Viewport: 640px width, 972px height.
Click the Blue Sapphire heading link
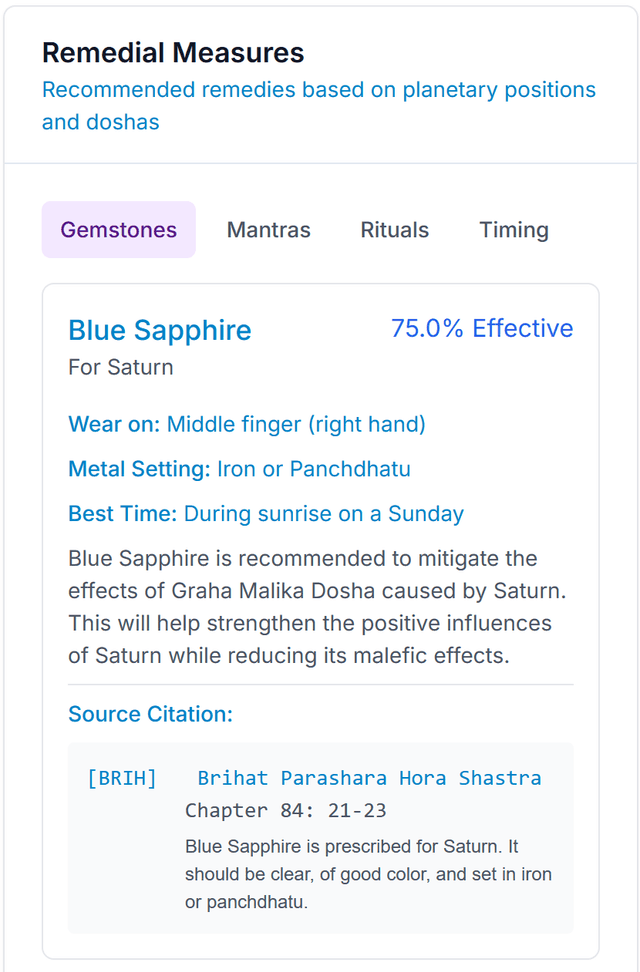(159, 330)
